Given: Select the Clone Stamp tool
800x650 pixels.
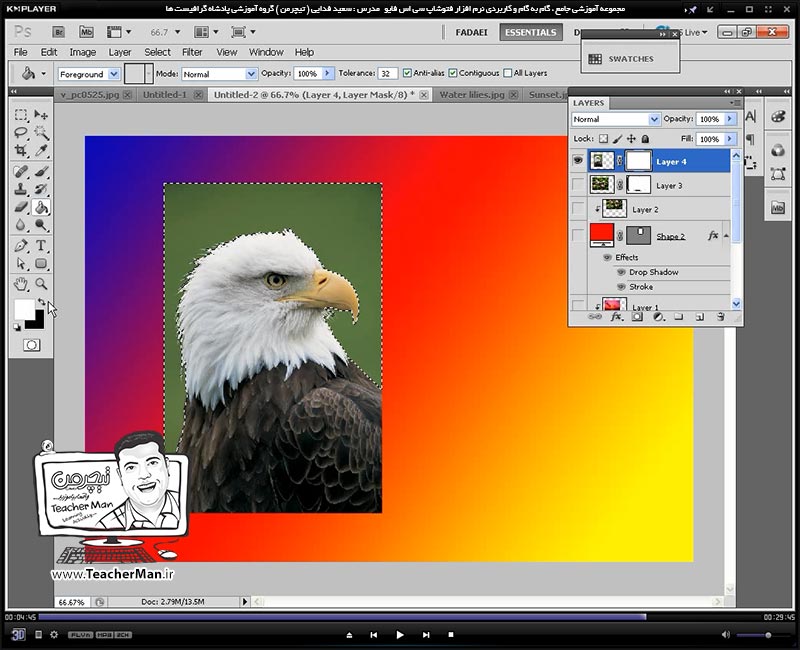Looking at the screenshot, I should tap(21, 189).
